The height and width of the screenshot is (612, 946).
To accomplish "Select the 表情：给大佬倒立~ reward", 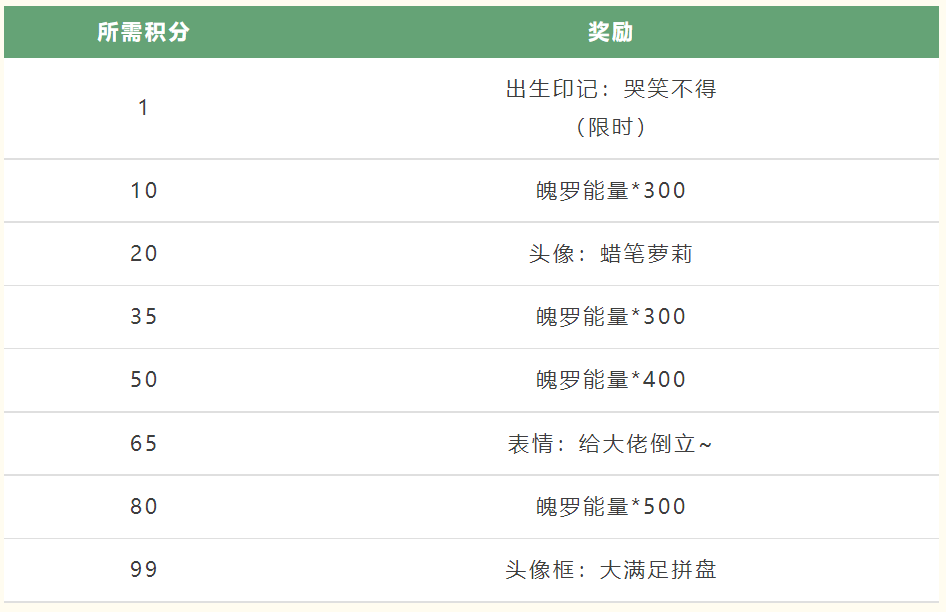I will click(x=610, y=444).
